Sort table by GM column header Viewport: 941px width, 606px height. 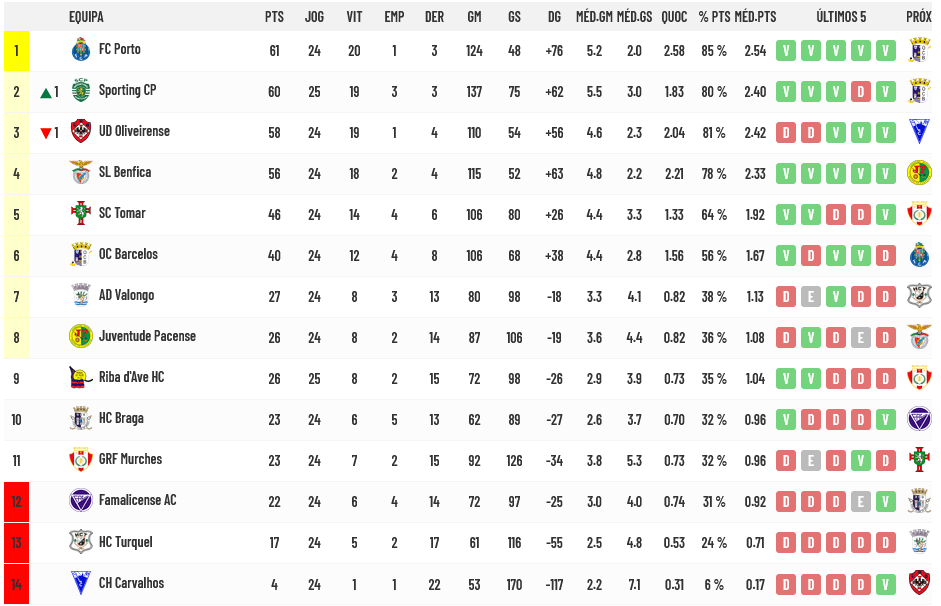tap(474, 17)
